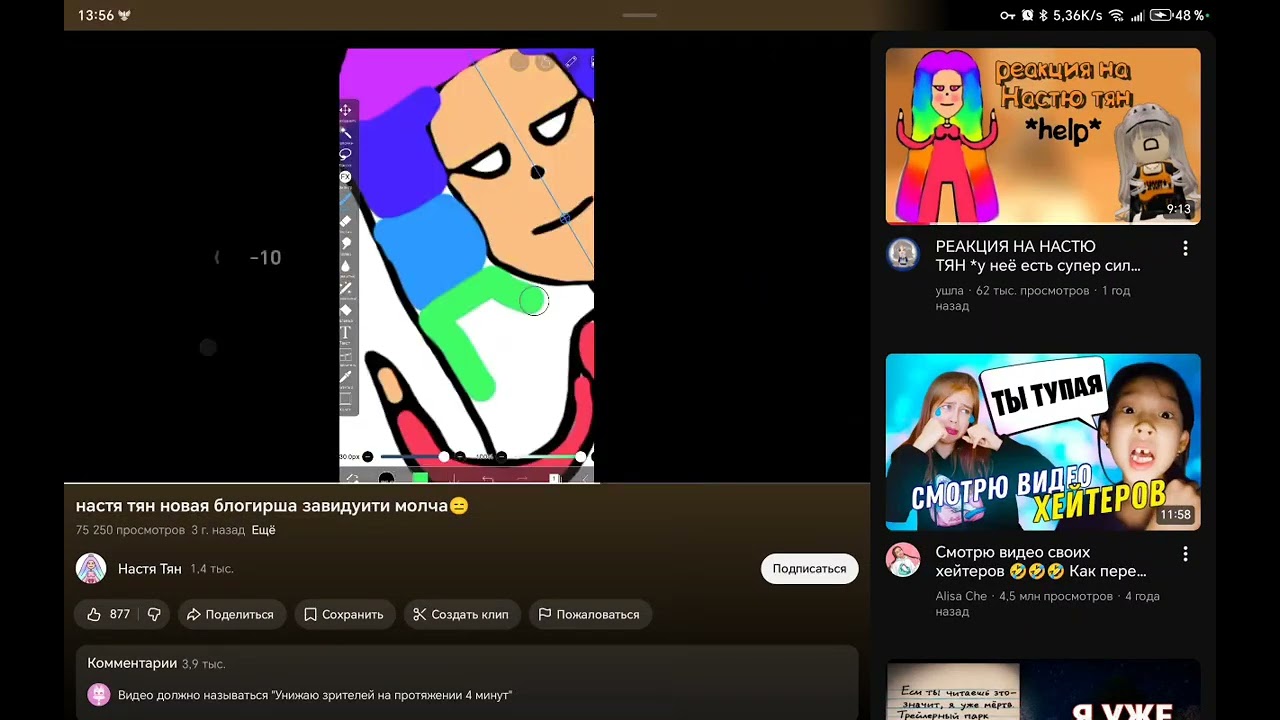Click the 75 250 просмотров view count
The image size is (1280, 720).
tap(130, 530)
